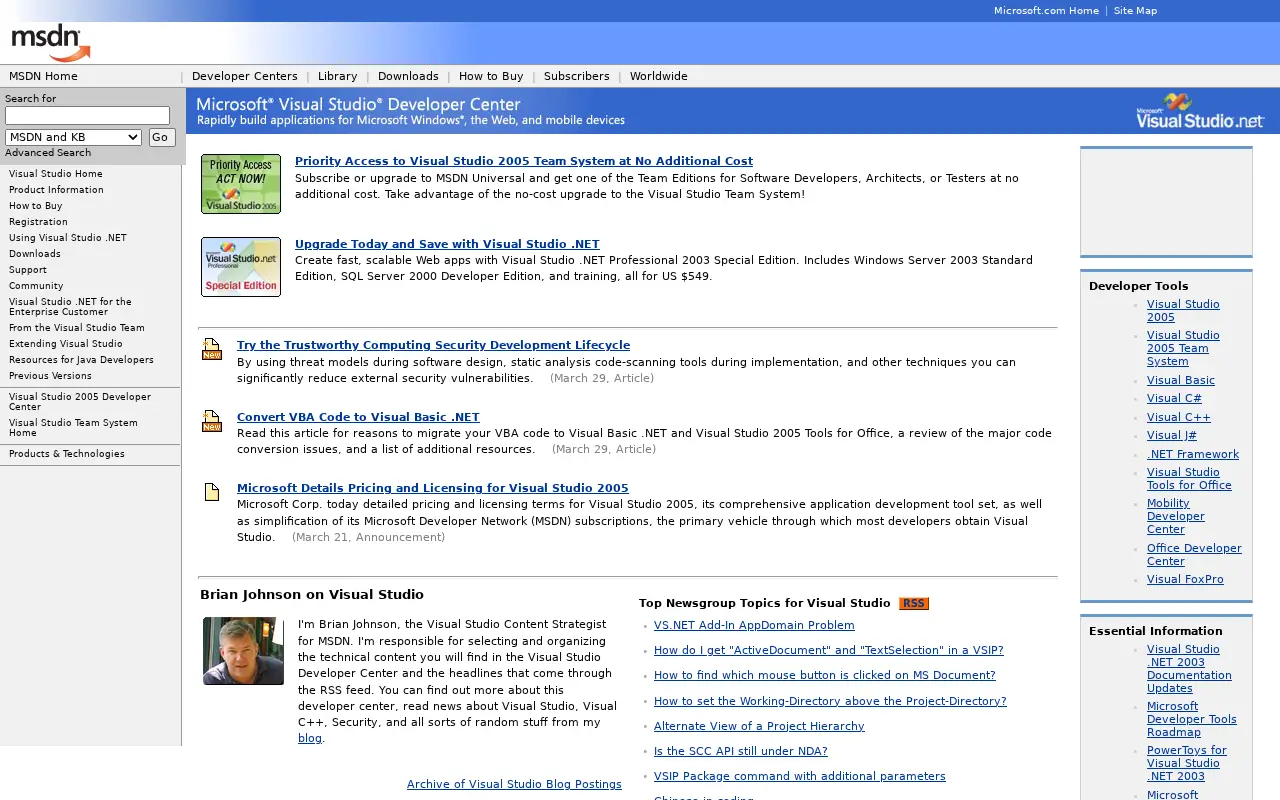Click the Visual Studio .NET logo in banner
This screenshot has width=1280, height=800.
[x=1200, y=111]
